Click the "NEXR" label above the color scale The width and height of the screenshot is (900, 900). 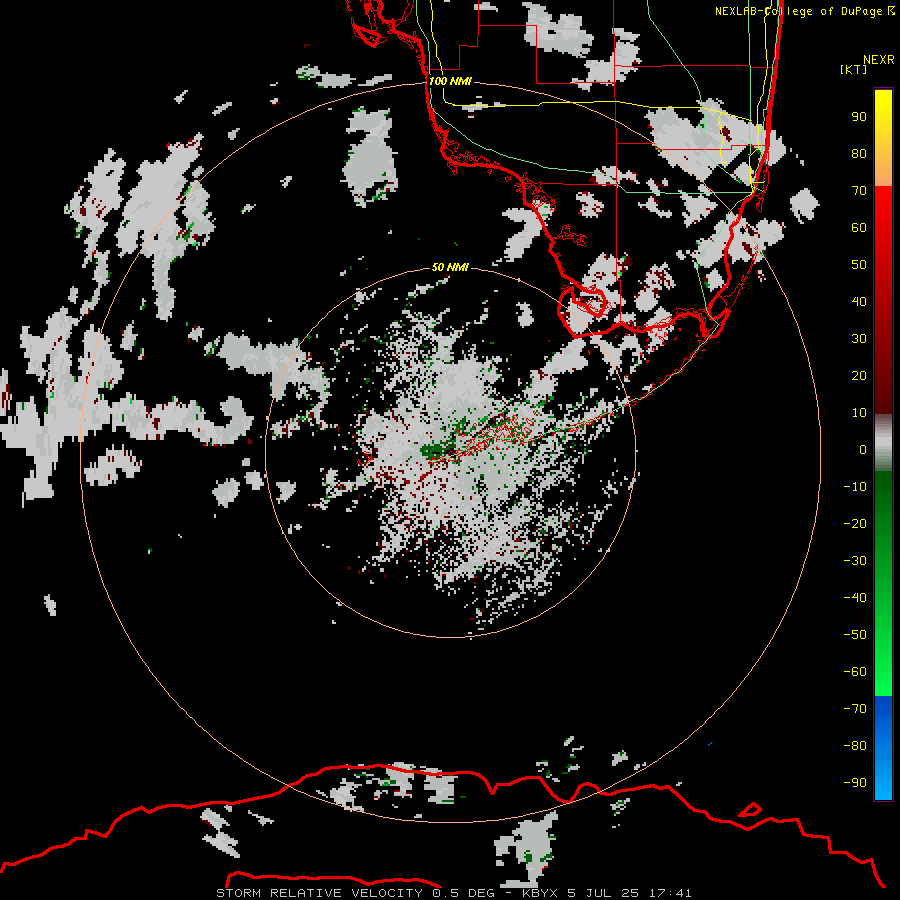879,60
